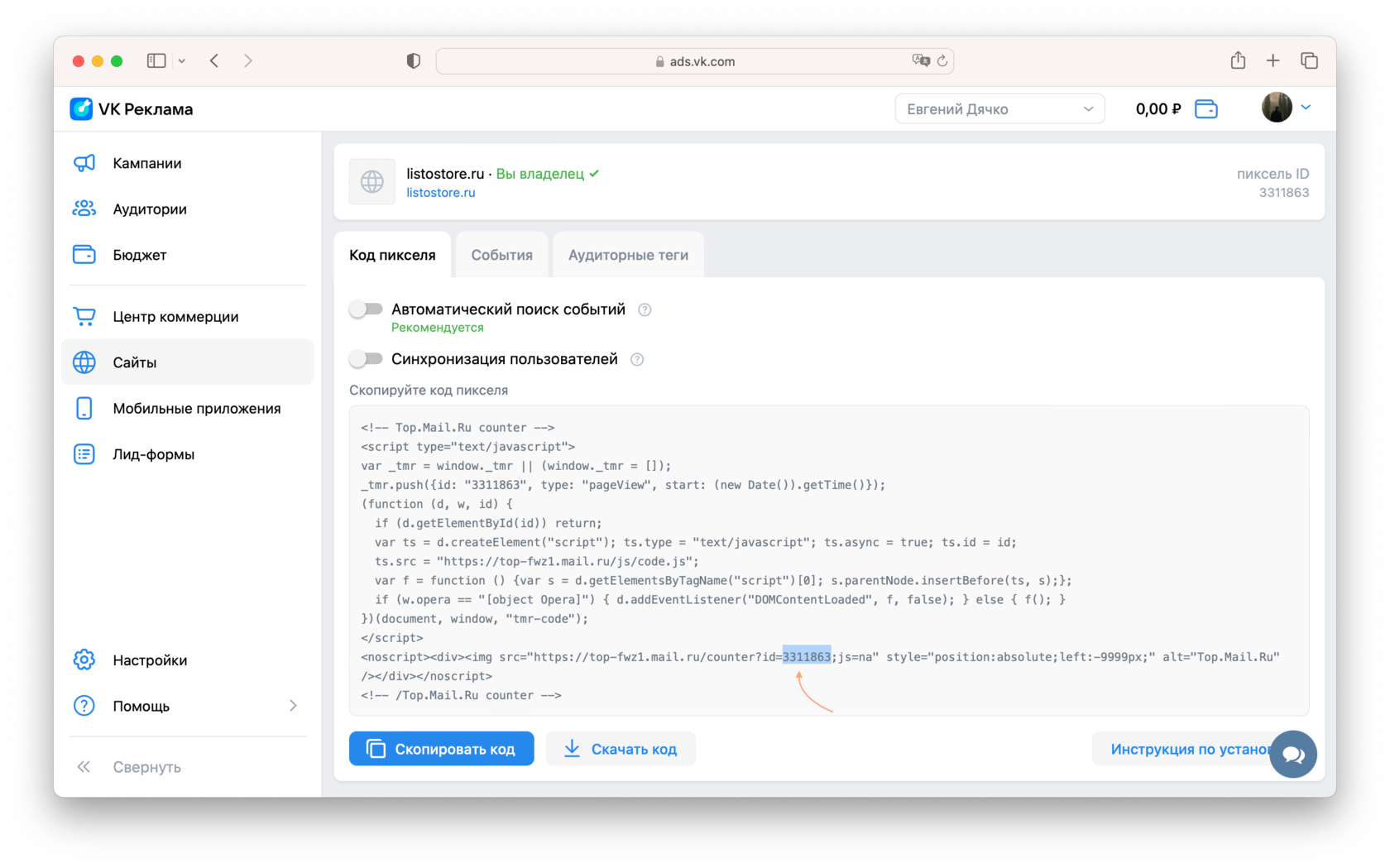Enable Автоматический поиск событий switch

click(x=366, y=309)
